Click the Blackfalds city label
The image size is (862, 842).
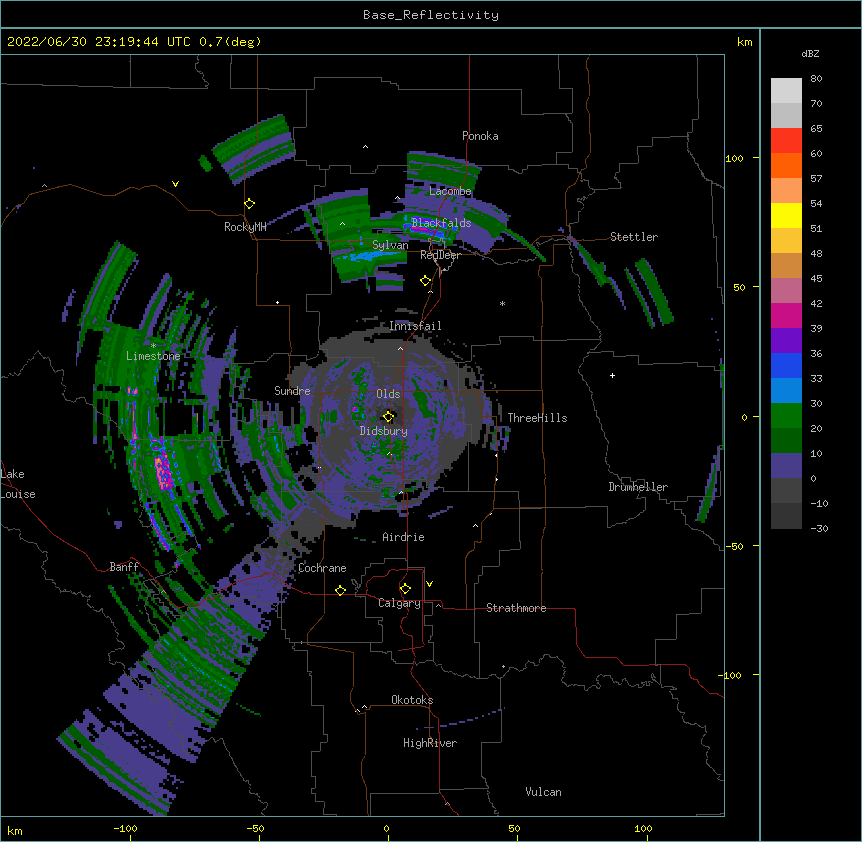coord(441,223)
